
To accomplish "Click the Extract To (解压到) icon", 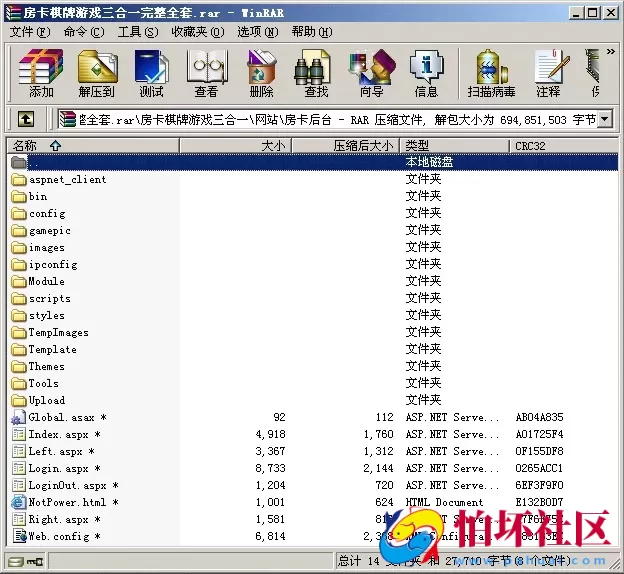I will click(97, 74).
